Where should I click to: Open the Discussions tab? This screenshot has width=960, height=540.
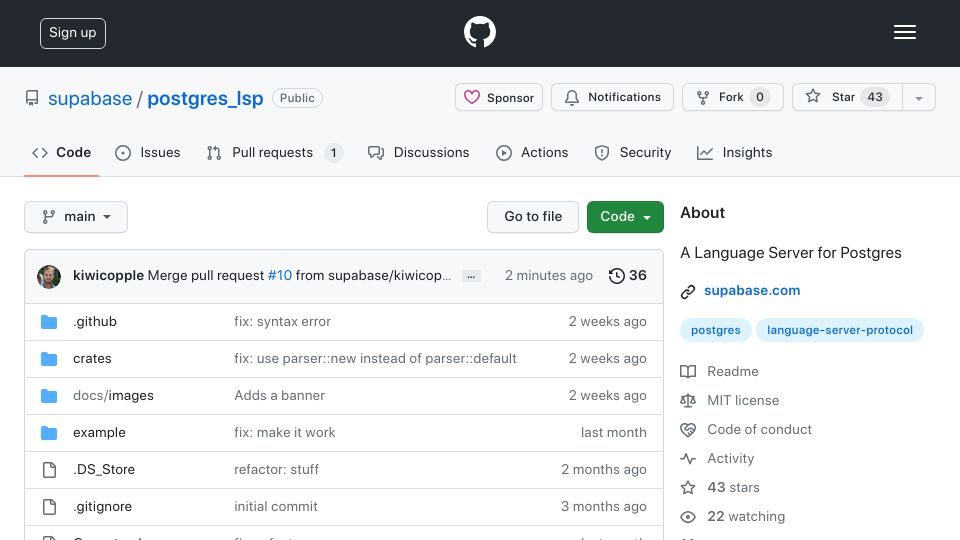tap(419, 152)
